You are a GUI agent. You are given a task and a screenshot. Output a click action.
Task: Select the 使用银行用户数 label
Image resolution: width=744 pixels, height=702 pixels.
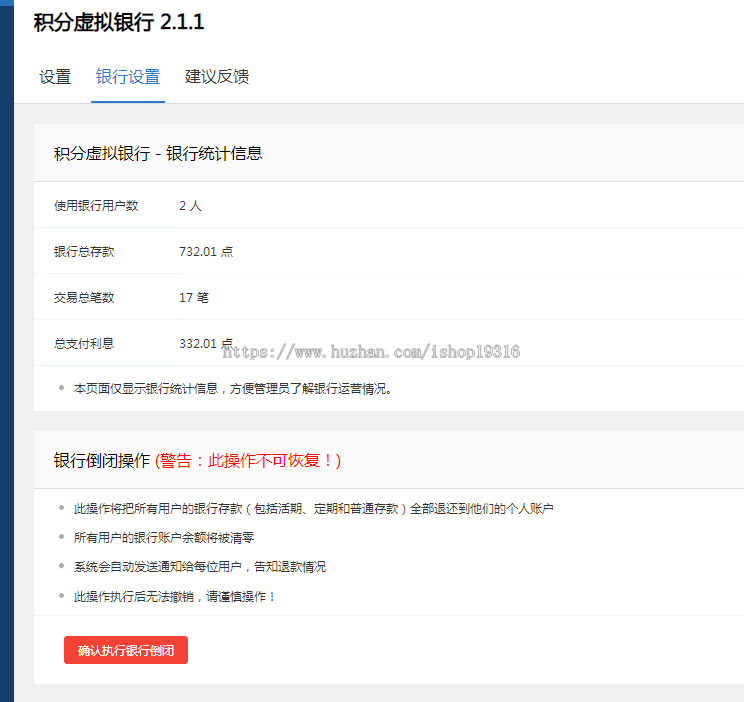tap(96, 206)
